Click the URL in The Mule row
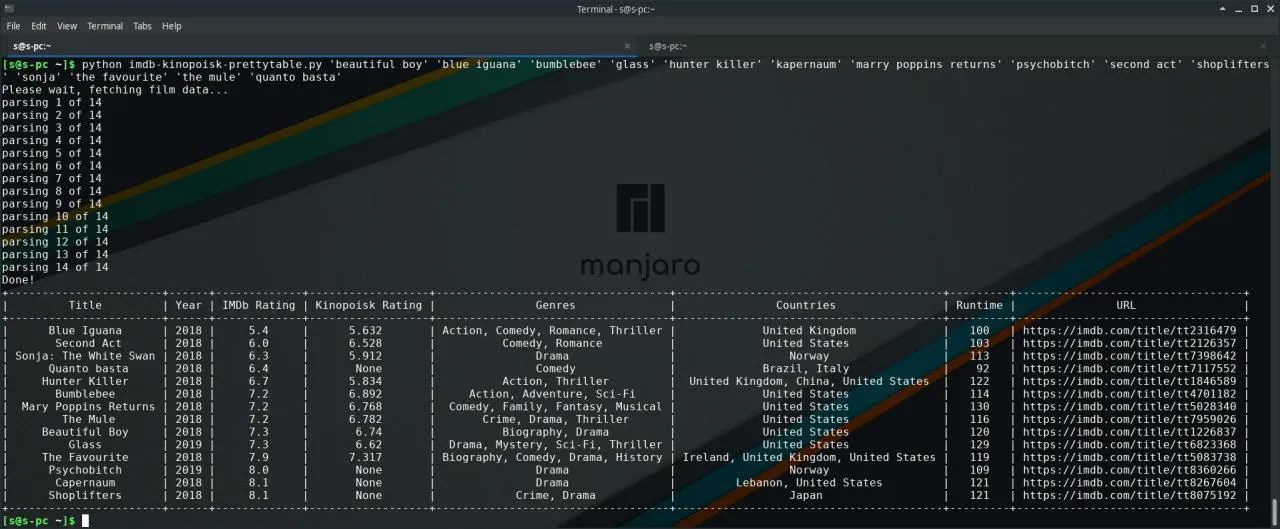1280x529 pixels. tap(1130, 420)
